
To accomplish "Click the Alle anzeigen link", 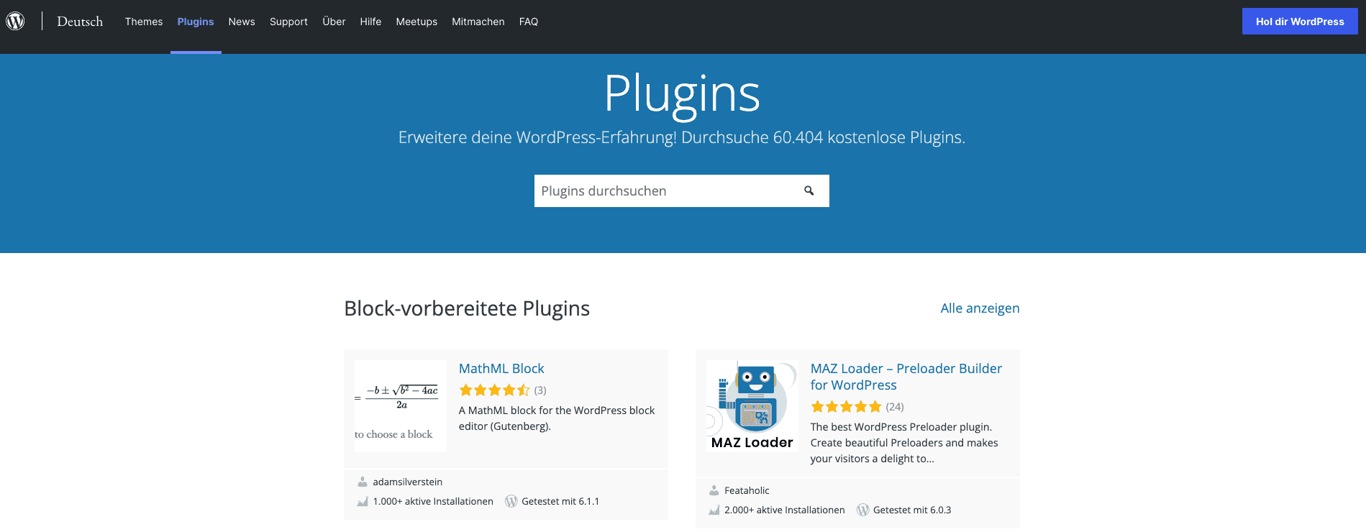I will [980, 308].
